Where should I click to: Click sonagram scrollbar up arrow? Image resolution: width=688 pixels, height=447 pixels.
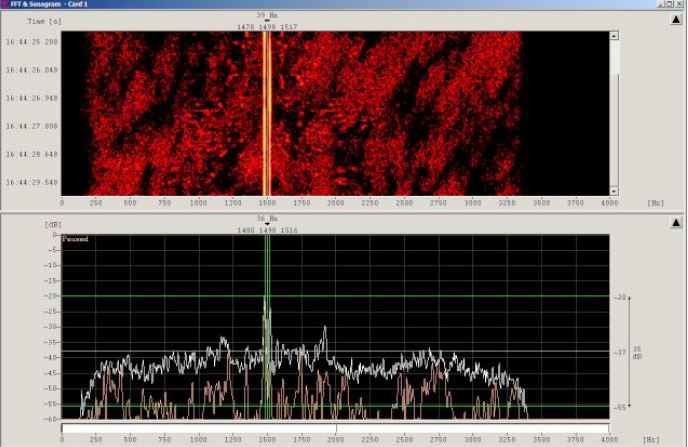(x=614, y=35)
